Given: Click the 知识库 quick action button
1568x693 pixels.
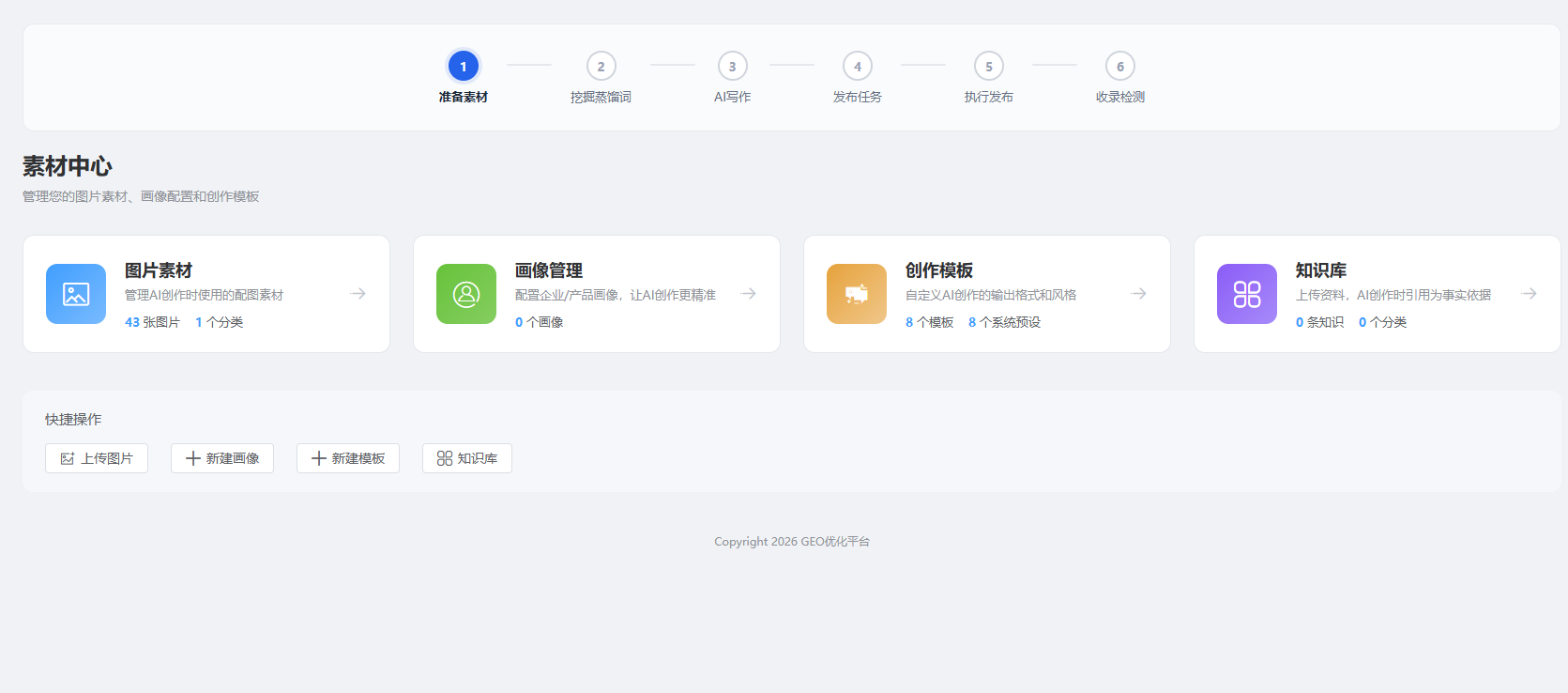Looking at the screenshot, I should [x=467, y=458].
